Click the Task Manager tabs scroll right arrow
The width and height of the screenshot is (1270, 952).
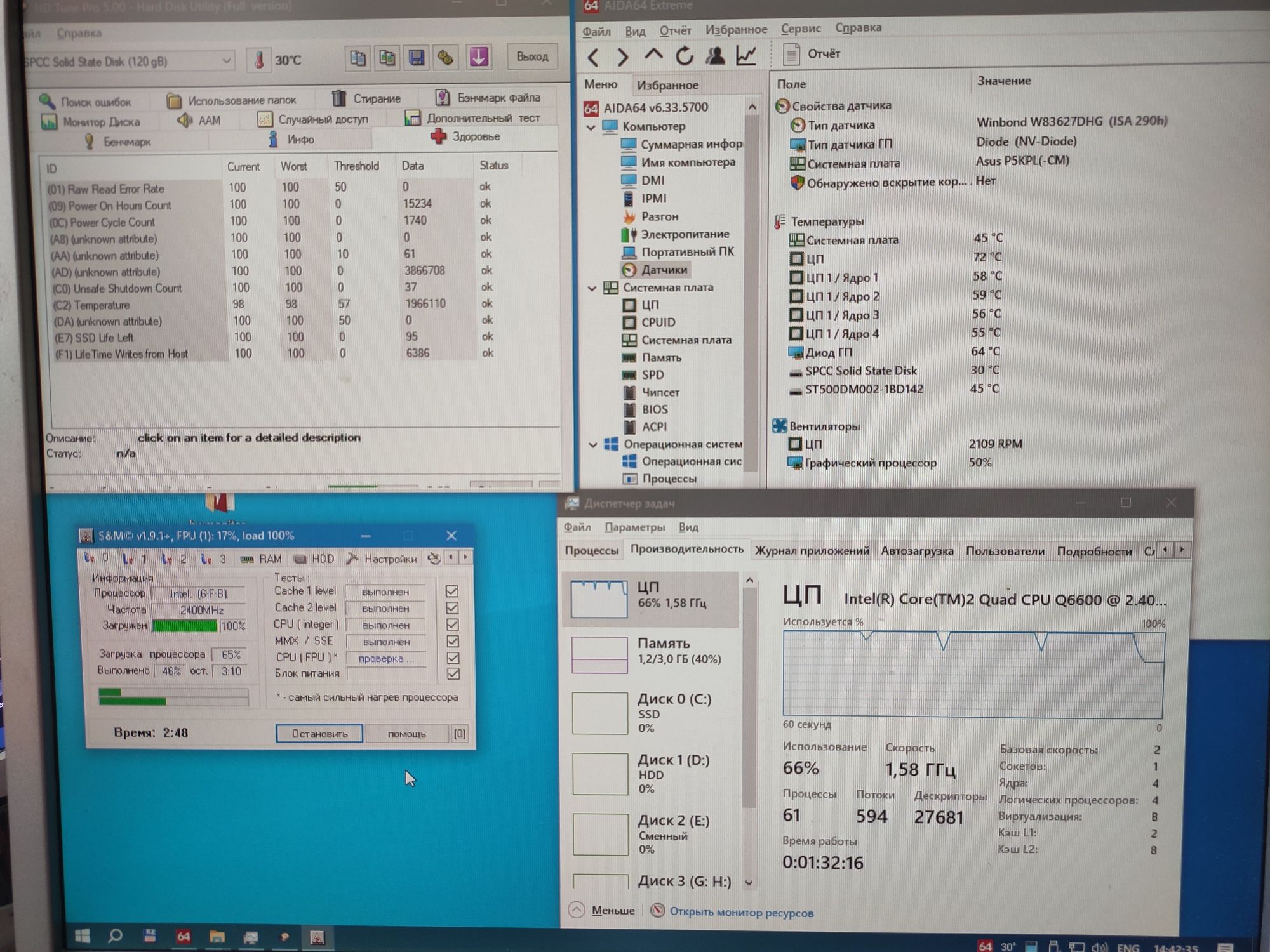pos(1182,550)
